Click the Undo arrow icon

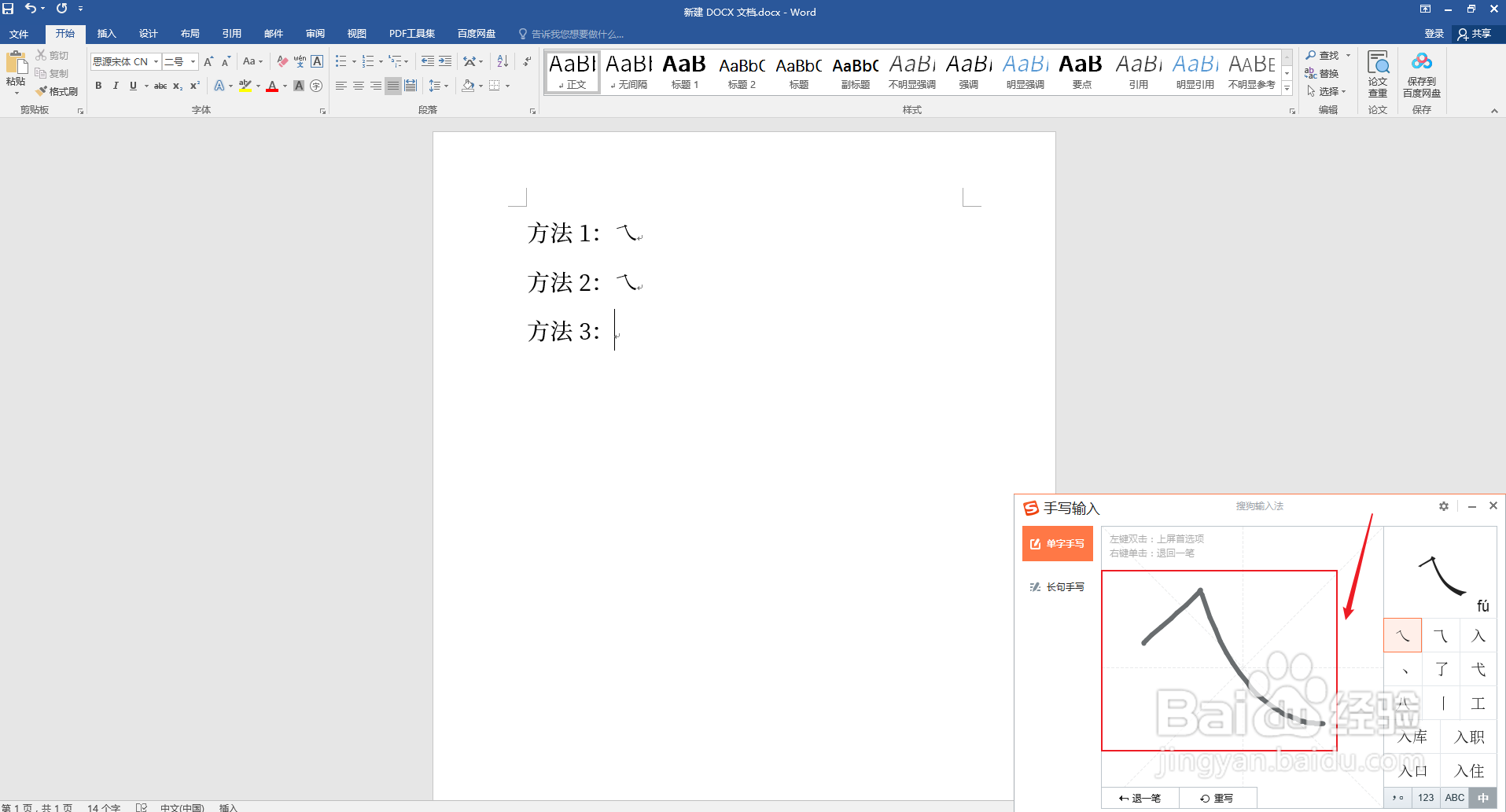30,9
